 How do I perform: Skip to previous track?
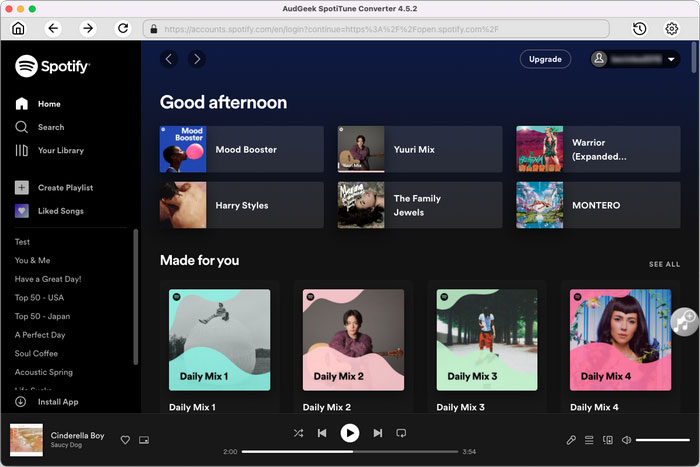coord(322,433)
